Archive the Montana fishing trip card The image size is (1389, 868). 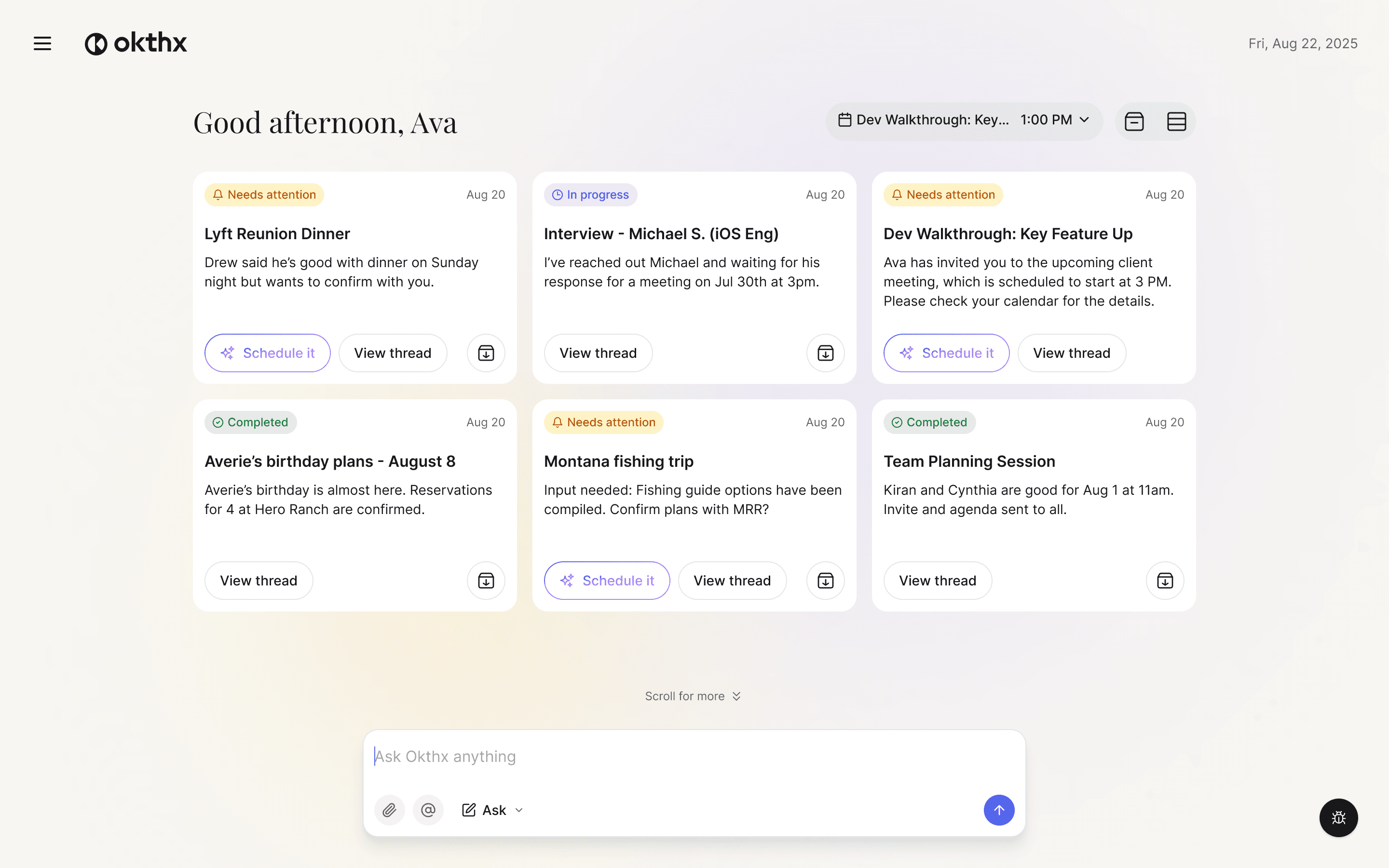click(825, 581)
